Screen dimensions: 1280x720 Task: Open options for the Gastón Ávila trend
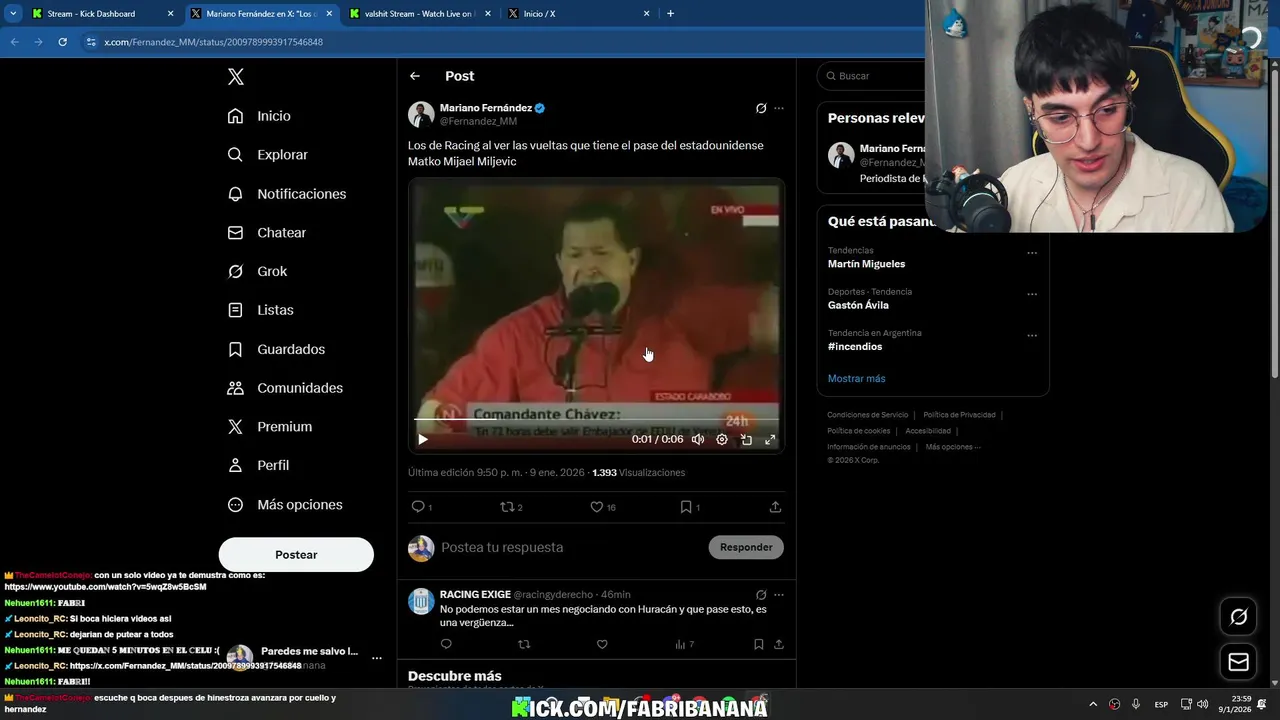click(x=1032, y=294)
